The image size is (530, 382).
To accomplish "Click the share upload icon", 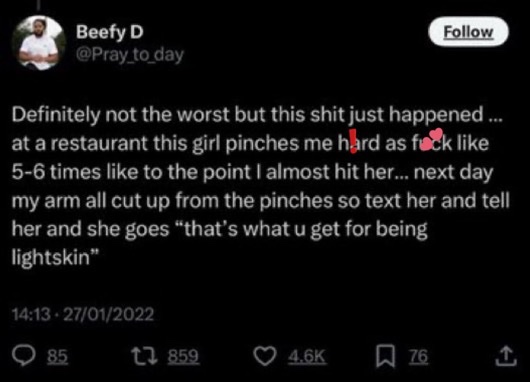I will point(506,356).
